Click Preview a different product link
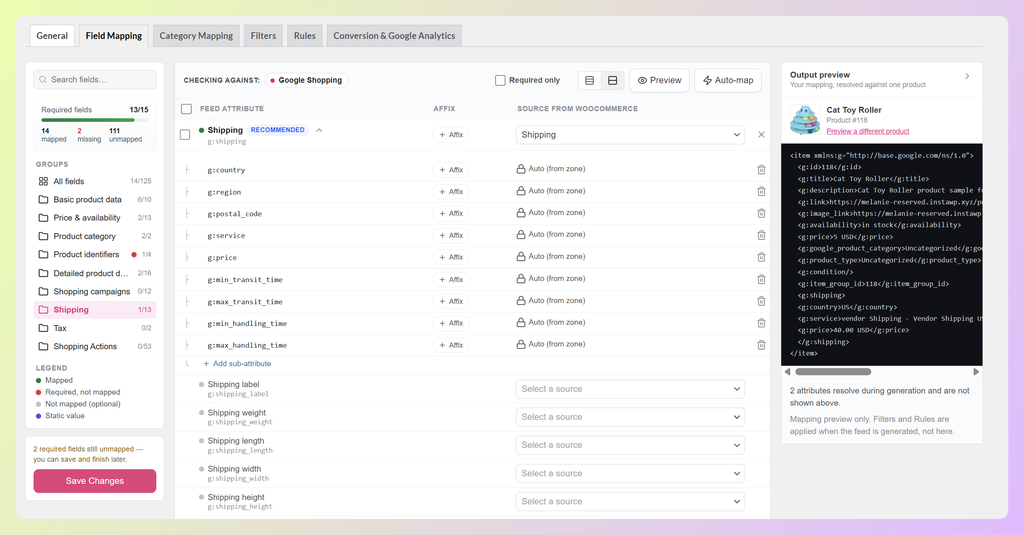This screenshot has height=535, width=1024. coord(867,131)
